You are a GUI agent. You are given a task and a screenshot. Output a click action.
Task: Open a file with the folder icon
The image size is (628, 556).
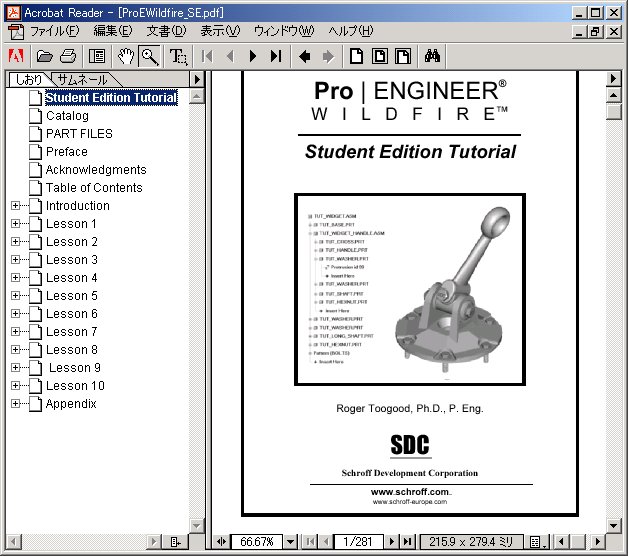tap(44, 56)
